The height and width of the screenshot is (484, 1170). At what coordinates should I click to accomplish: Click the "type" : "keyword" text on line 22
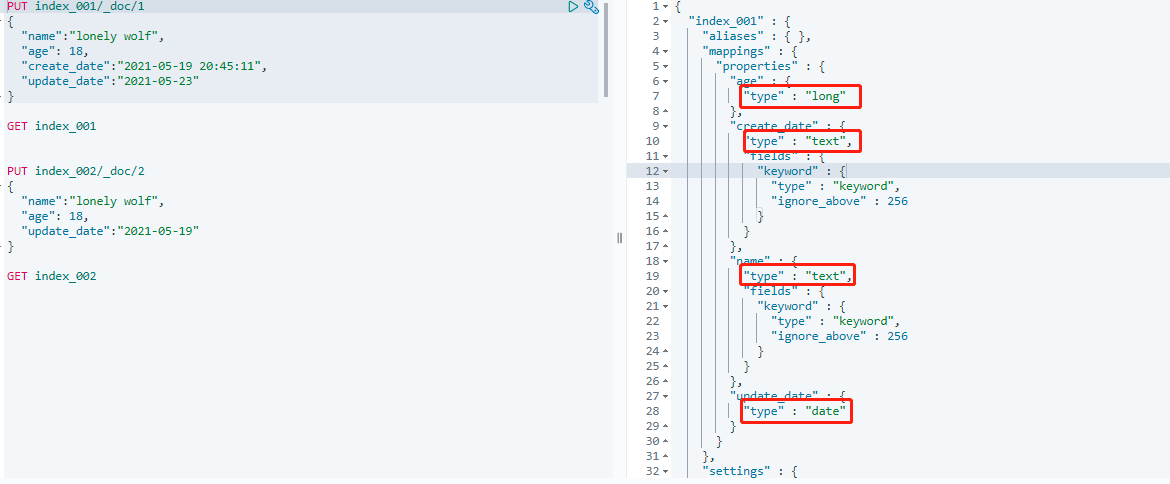coord(836,321)
